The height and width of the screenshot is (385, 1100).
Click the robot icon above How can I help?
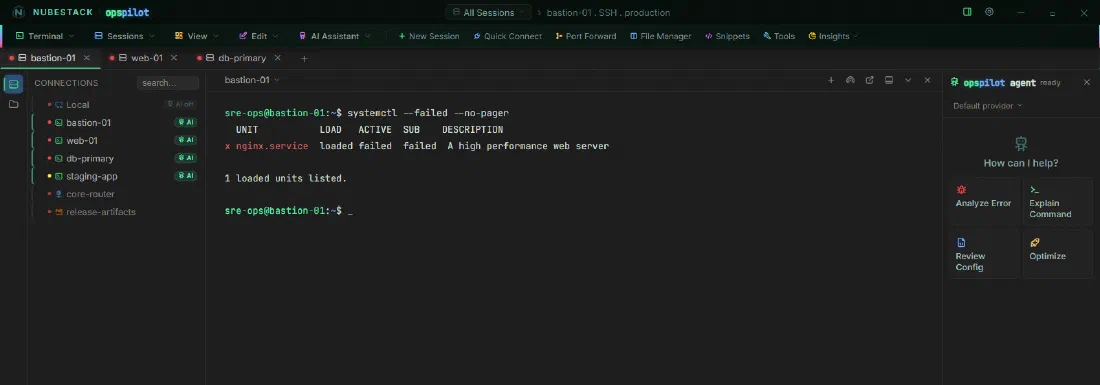click(1021, 144)
